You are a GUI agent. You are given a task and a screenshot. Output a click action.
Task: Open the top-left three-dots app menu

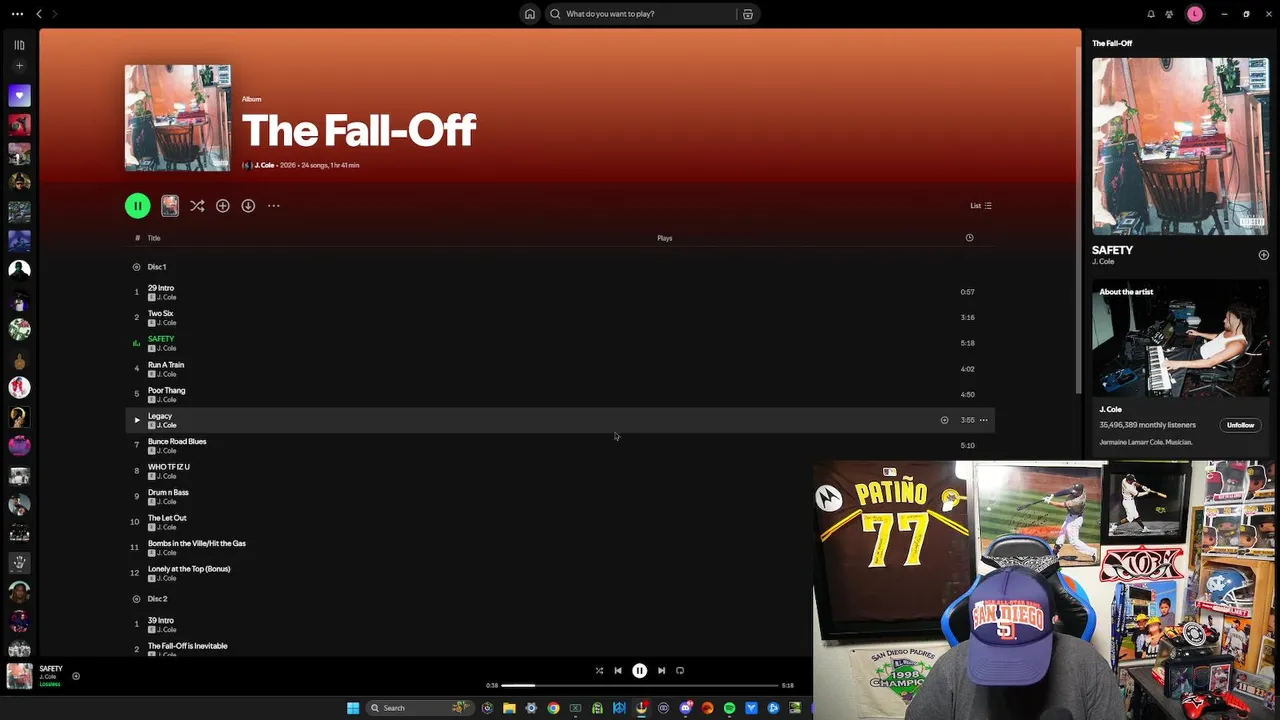17,14
